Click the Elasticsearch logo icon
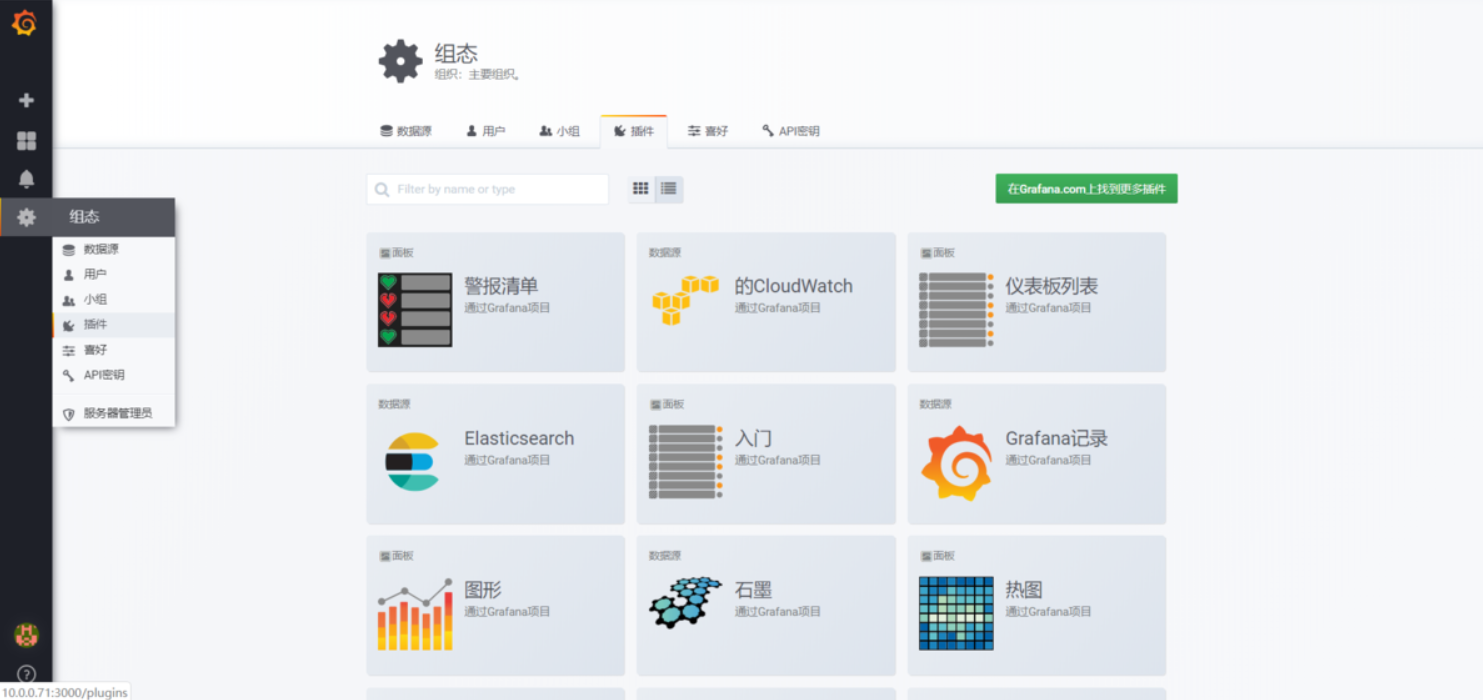 [x=412, y=462]
